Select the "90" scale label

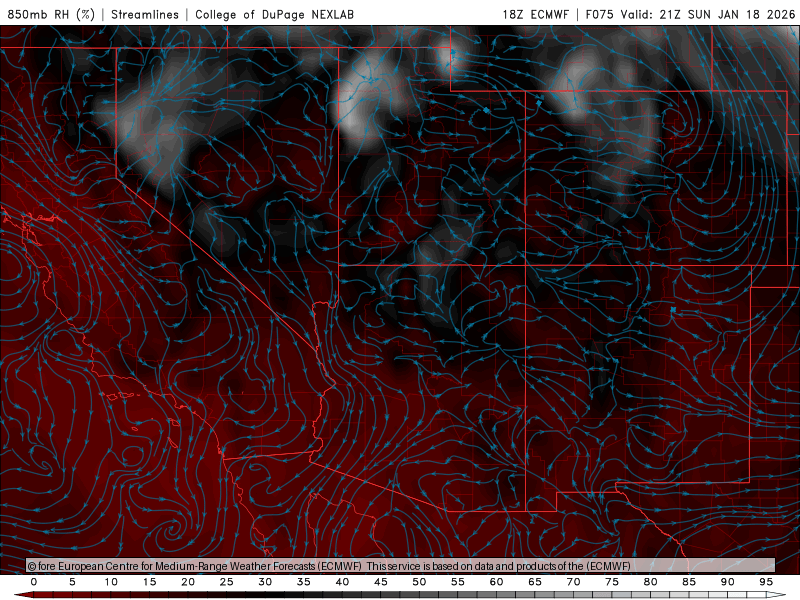[727, 582]
